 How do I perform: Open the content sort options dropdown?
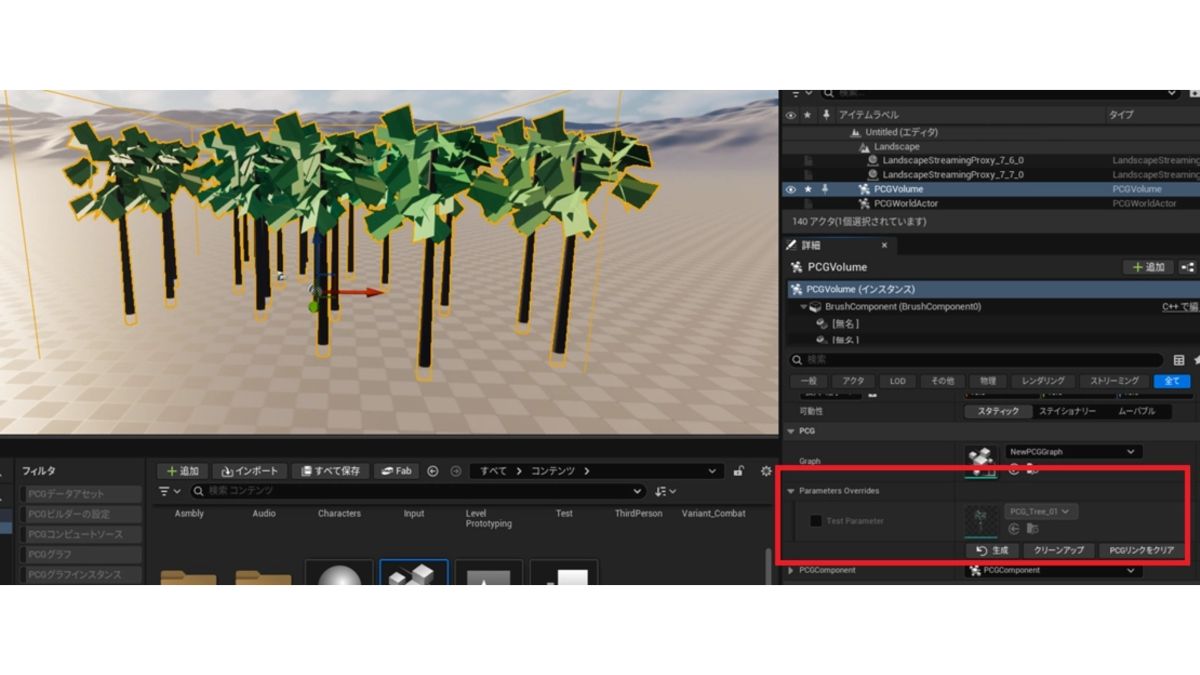(665, 491)
